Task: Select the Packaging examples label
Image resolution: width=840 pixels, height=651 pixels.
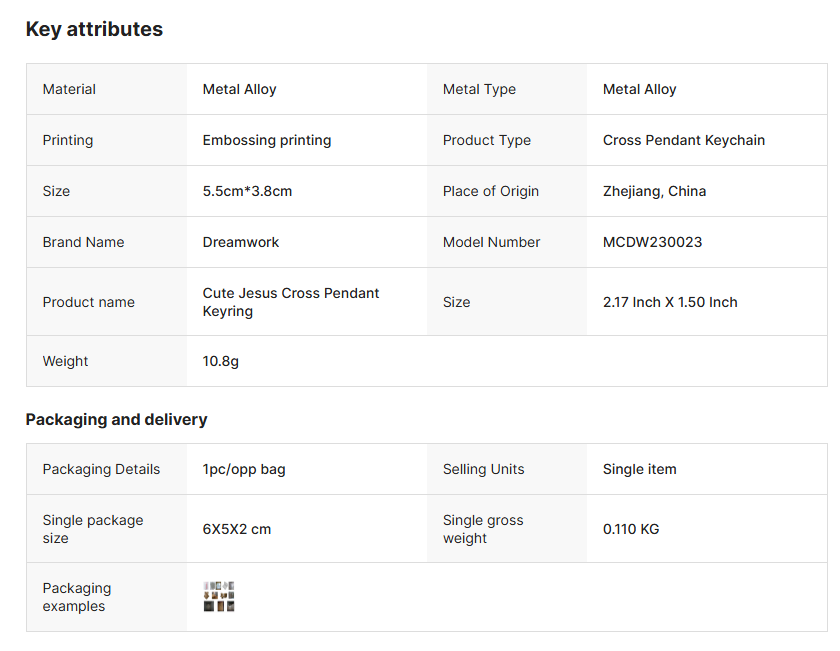Action: [x=77, y=597]
